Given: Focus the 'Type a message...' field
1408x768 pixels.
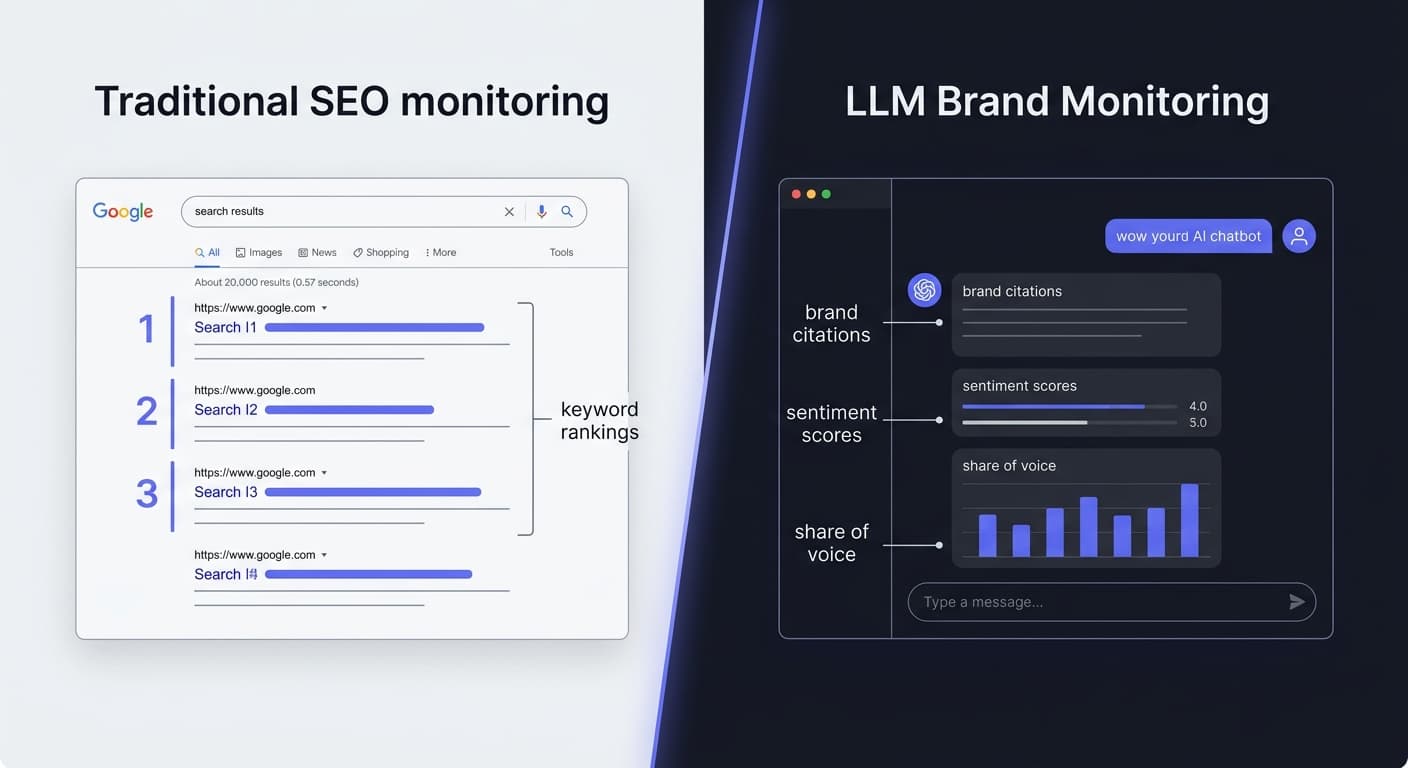Looking at the screenshot, I should (1111, 602).
